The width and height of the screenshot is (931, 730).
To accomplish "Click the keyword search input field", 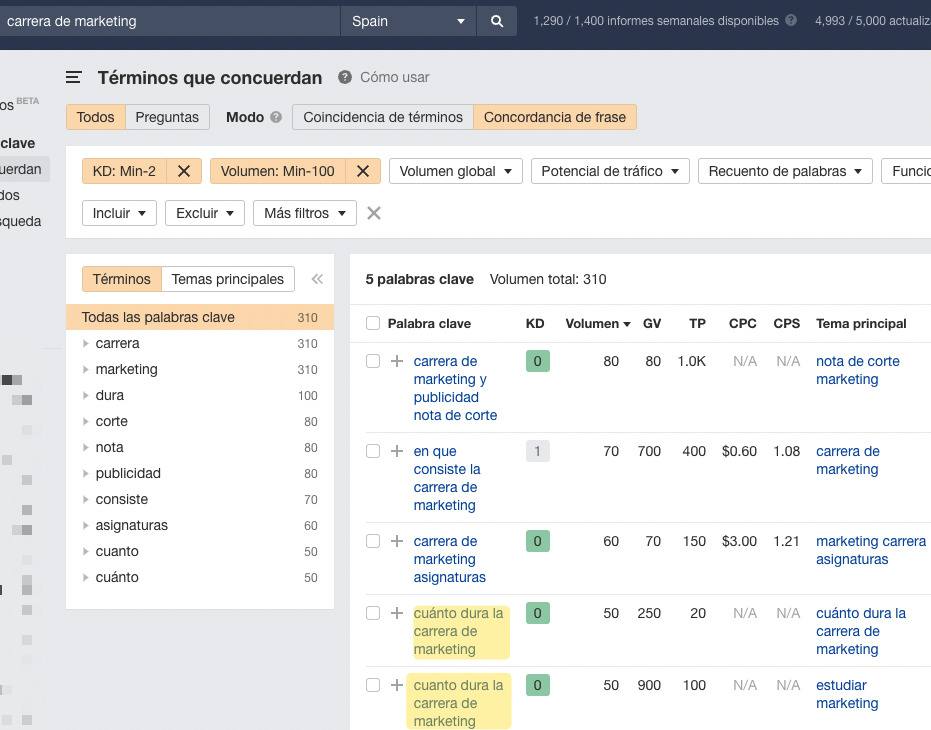I will (170, 21).
